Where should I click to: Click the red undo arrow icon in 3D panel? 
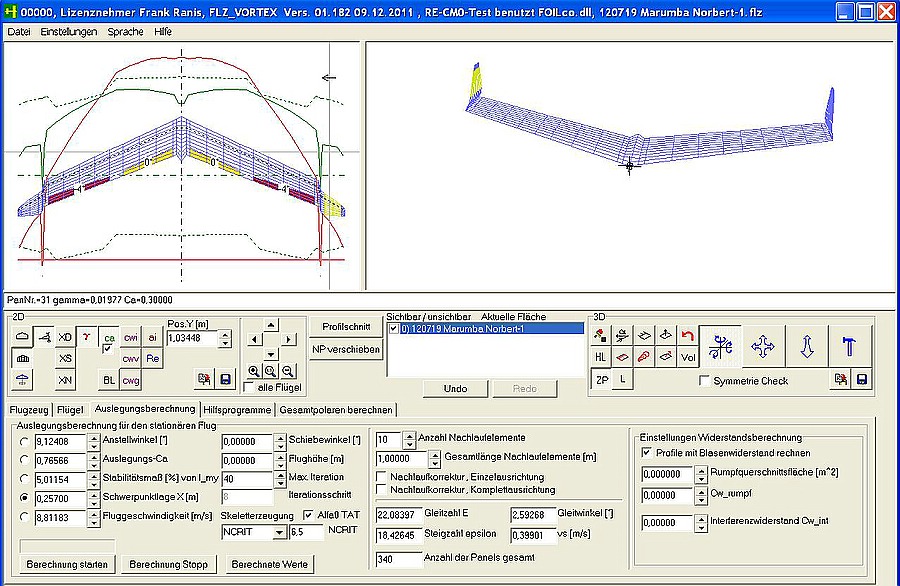688,335
